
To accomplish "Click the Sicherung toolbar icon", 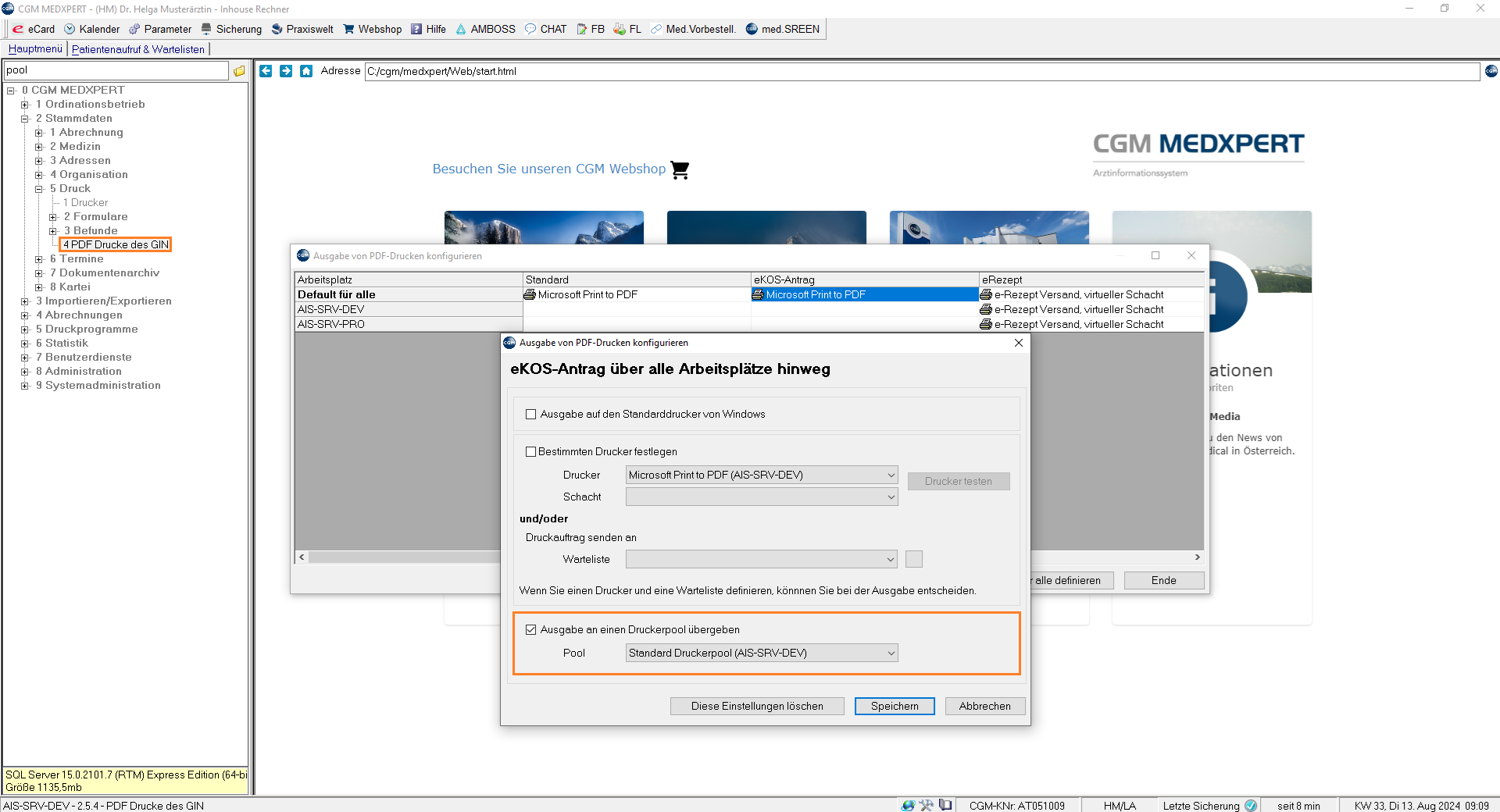I will [x=231, y=29].
